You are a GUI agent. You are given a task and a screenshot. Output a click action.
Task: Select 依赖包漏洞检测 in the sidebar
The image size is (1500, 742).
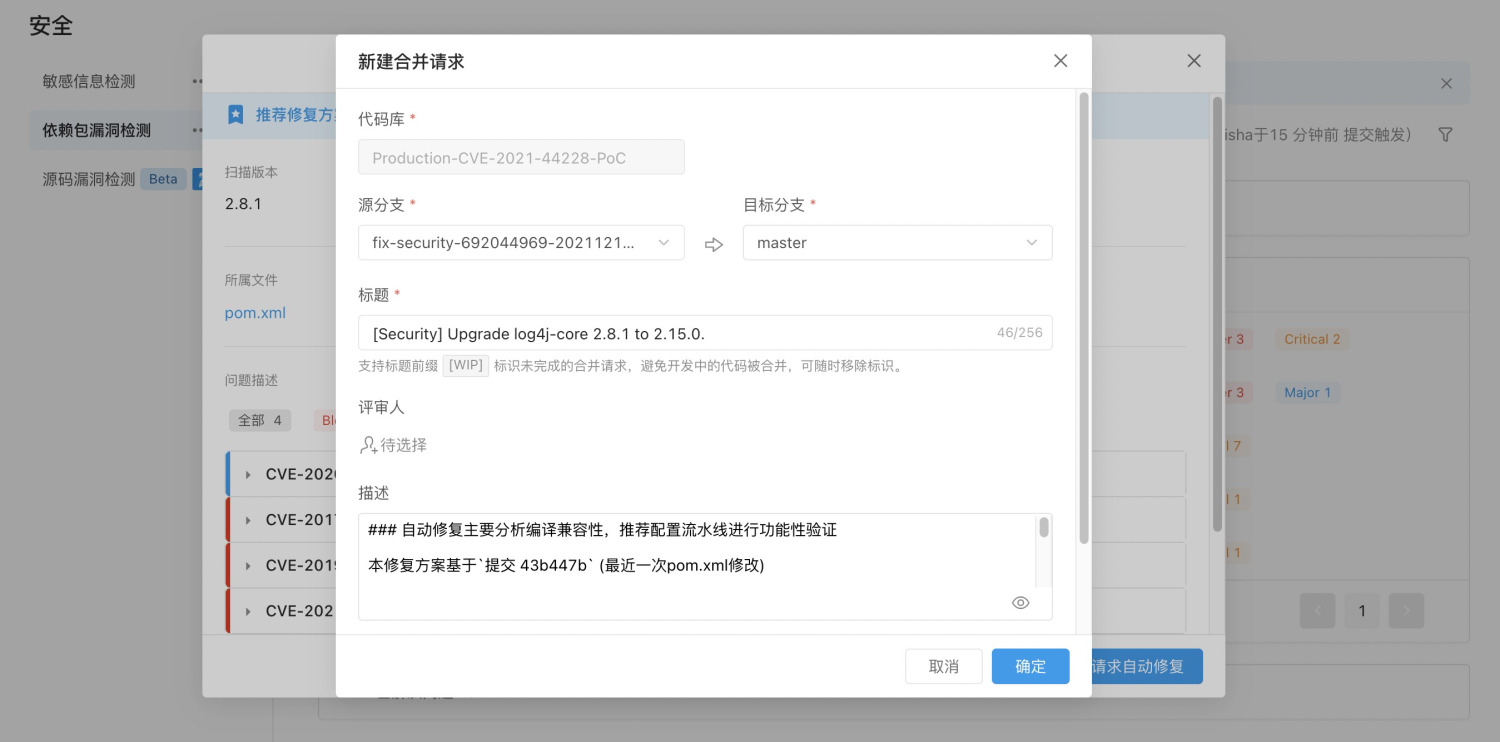point(95,130)
